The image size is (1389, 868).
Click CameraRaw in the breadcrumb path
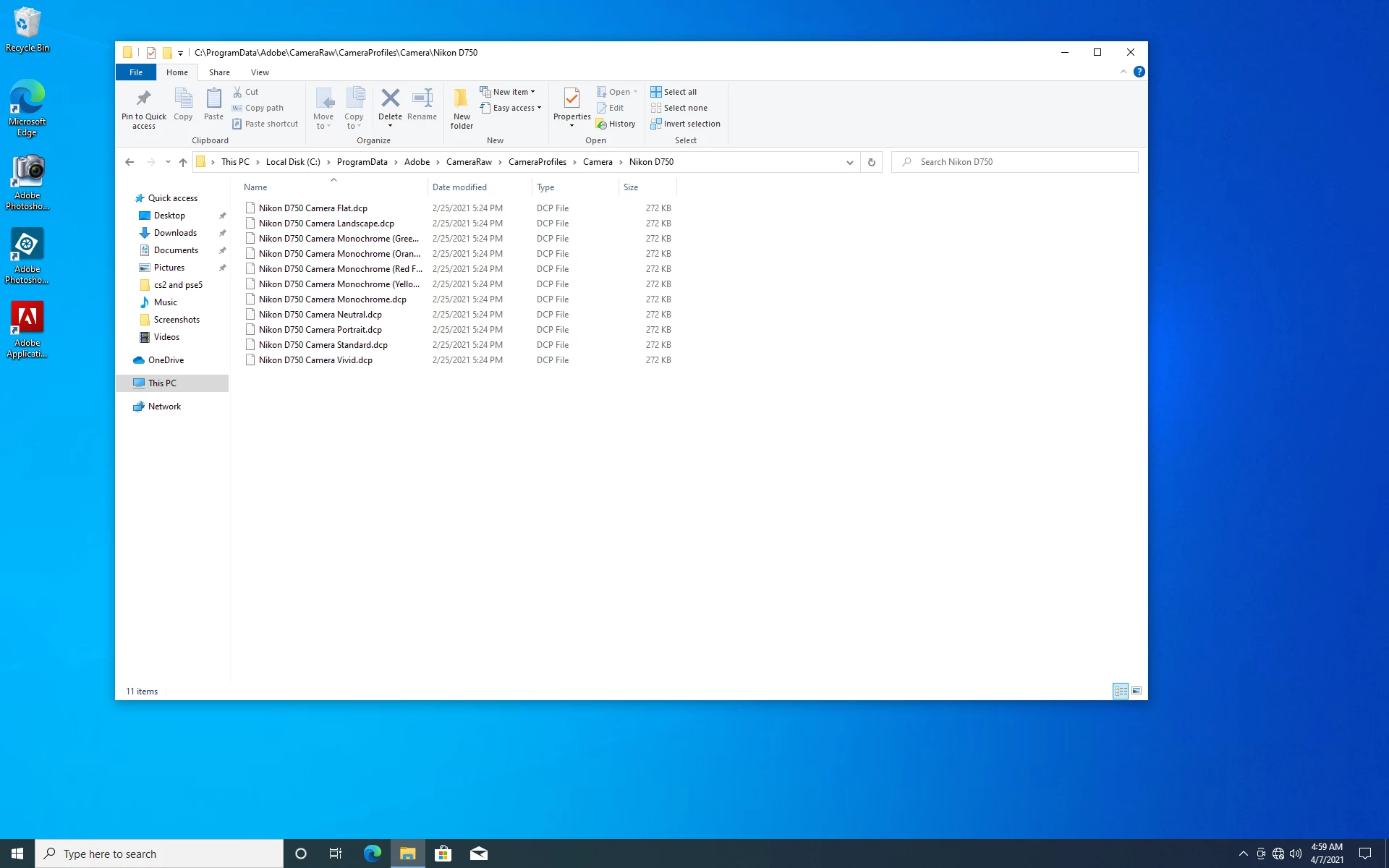coord(469,162)
